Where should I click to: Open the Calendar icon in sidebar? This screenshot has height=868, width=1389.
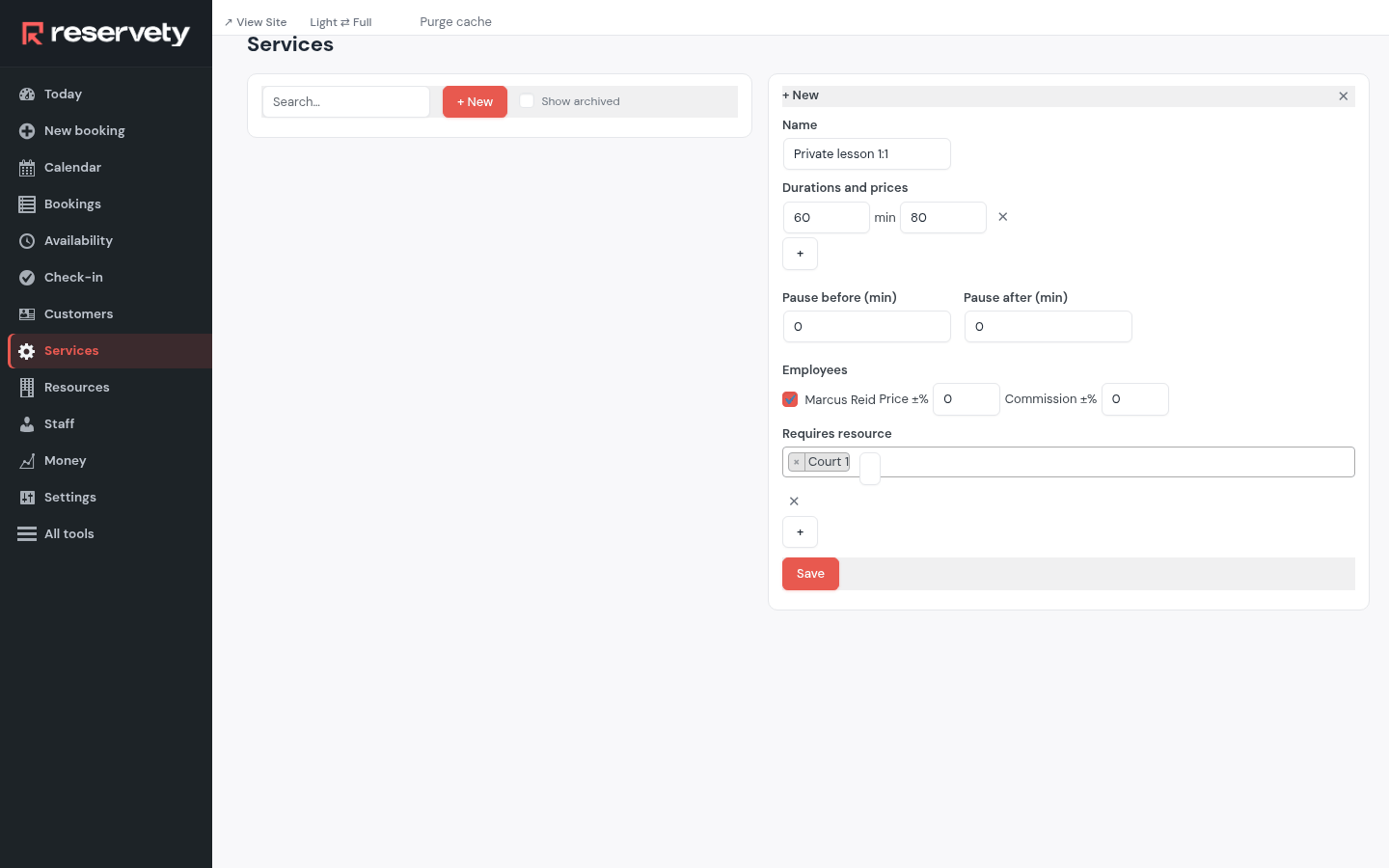coord(27,168)
